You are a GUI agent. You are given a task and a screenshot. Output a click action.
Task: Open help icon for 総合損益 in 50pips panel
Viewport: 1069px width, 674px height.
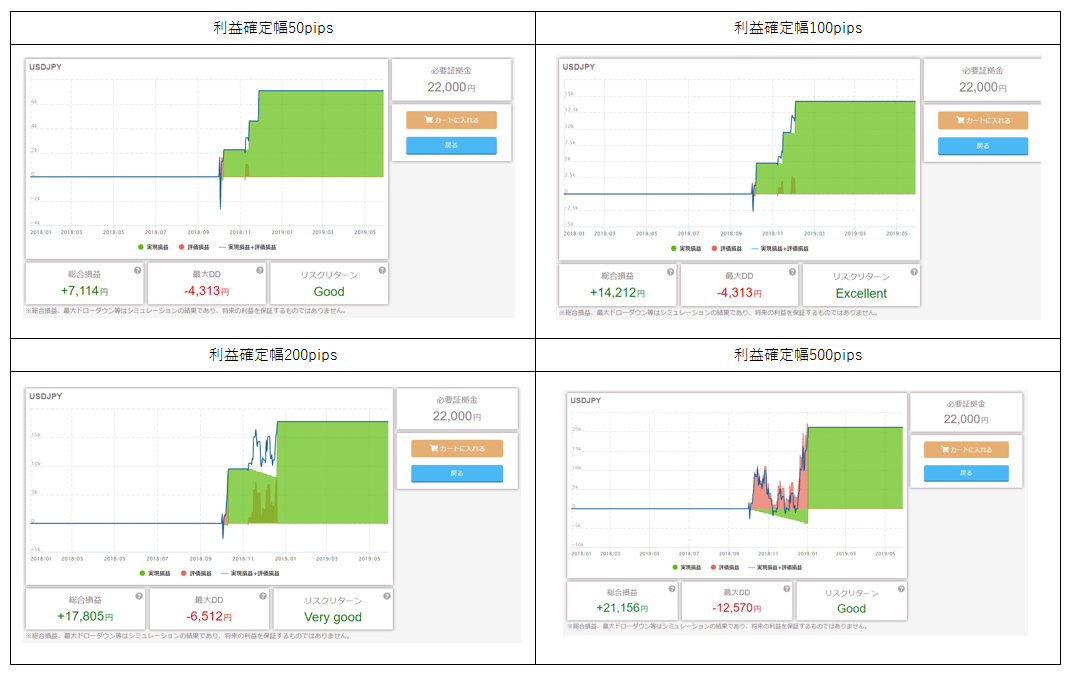137,269
